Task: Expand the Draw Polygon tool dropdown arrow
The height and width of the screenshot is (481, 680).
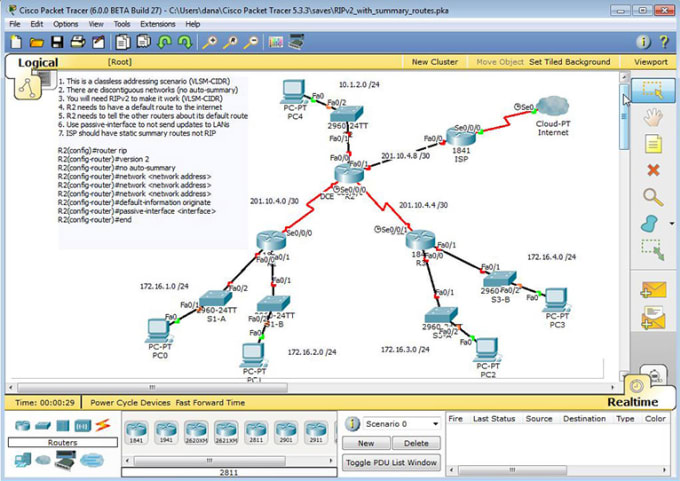Action: [672, 224]
